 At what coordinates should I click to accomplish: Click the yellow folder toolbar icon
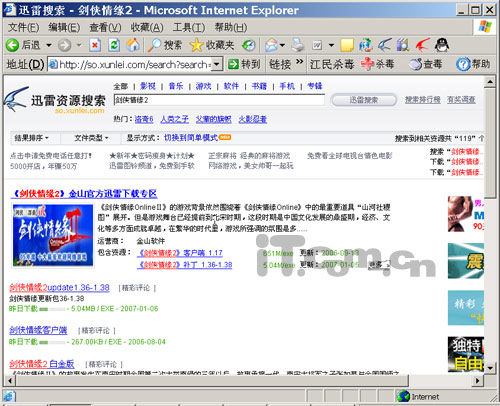(x=347, y=45)
